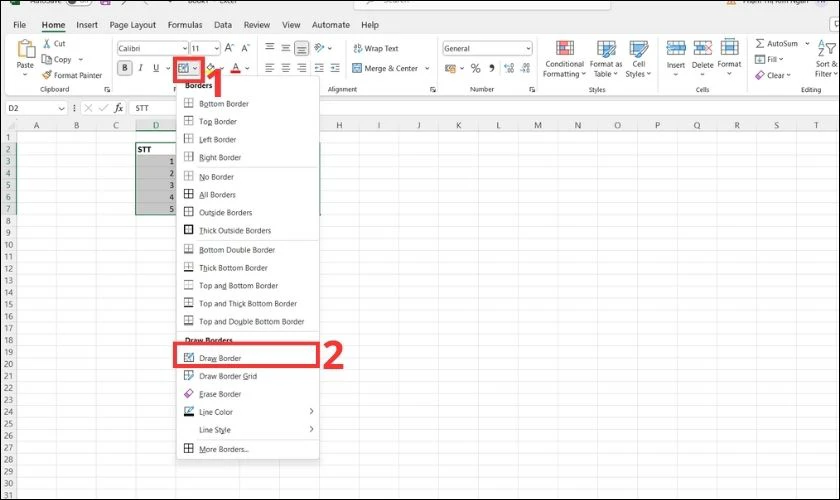Open the Name Box D2 dropdown
This screenshot has width=840, height=500.
61,108
